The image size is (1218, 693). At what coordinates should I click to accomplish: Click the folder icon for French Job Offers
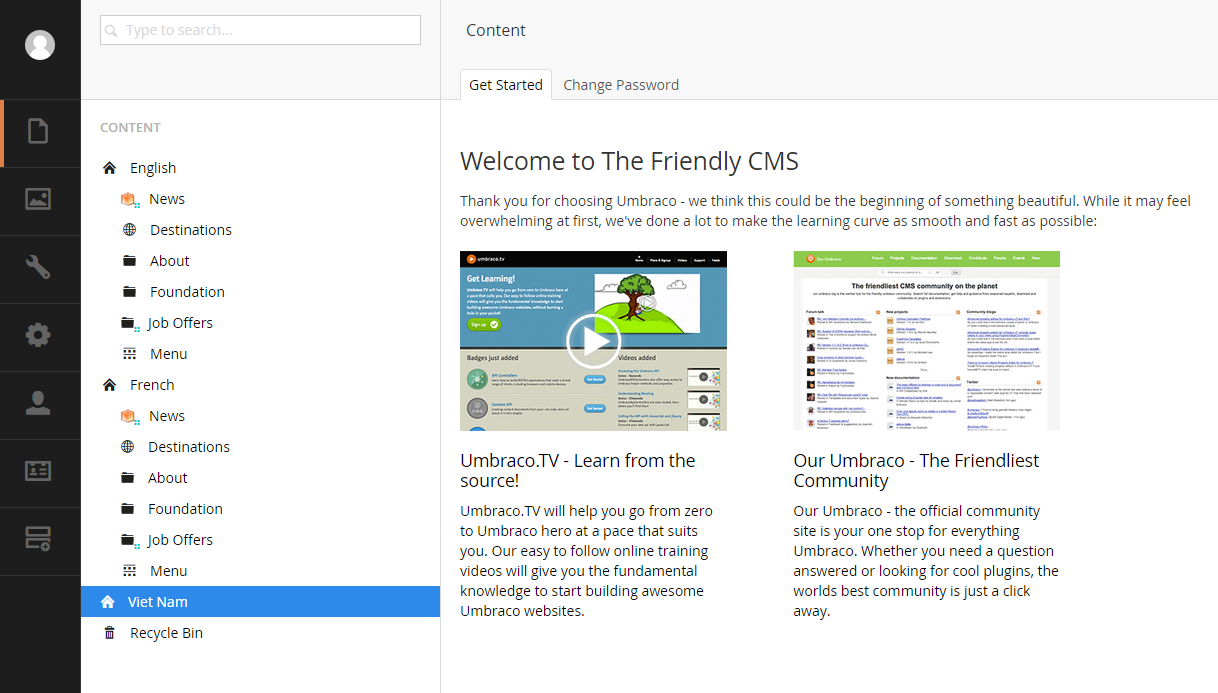[x=128, y=540]
